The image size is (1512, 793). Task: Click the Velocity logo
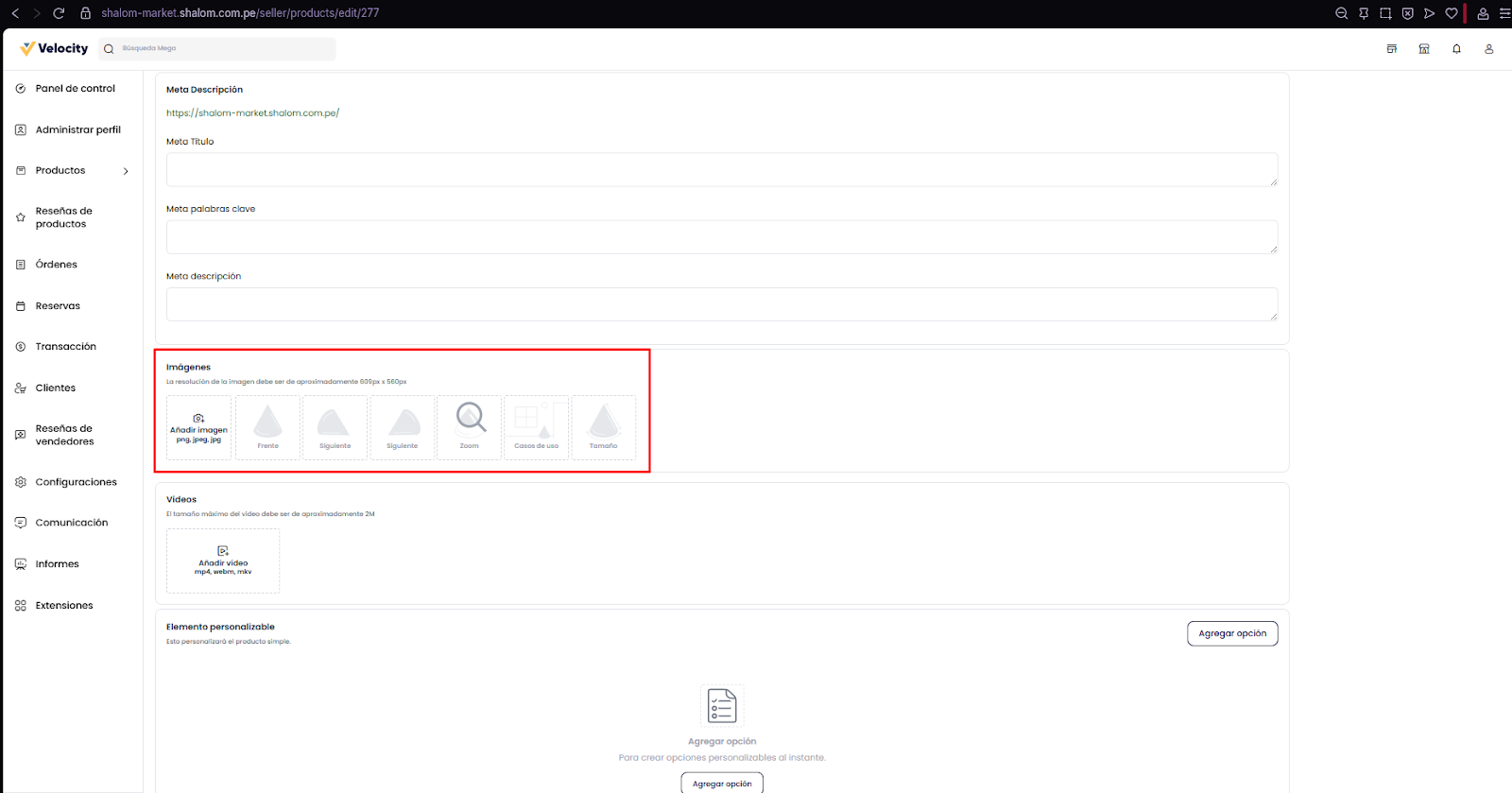pos(55,48)
